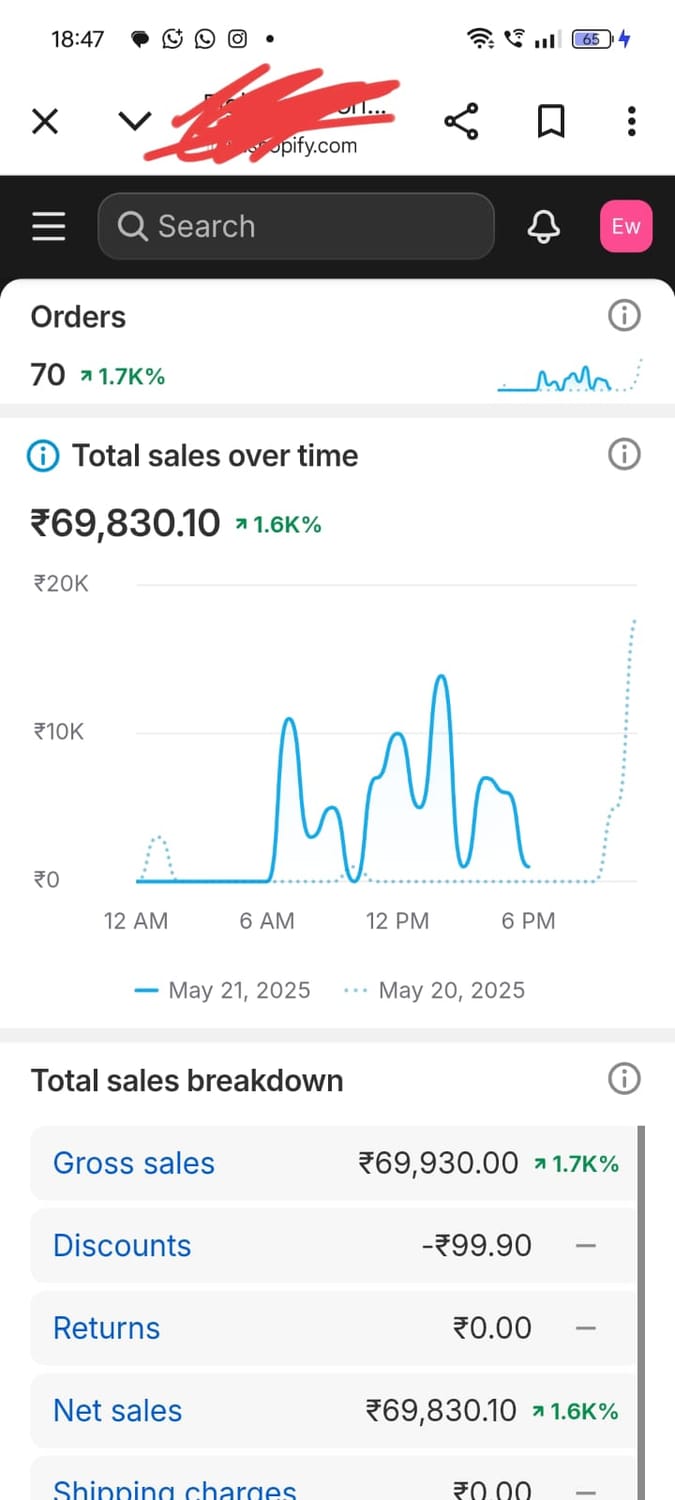Image resolution: width=675 pixels, height=1500 pixels.
Task: Tap the notifications bell icon
Action: (543, 226)
